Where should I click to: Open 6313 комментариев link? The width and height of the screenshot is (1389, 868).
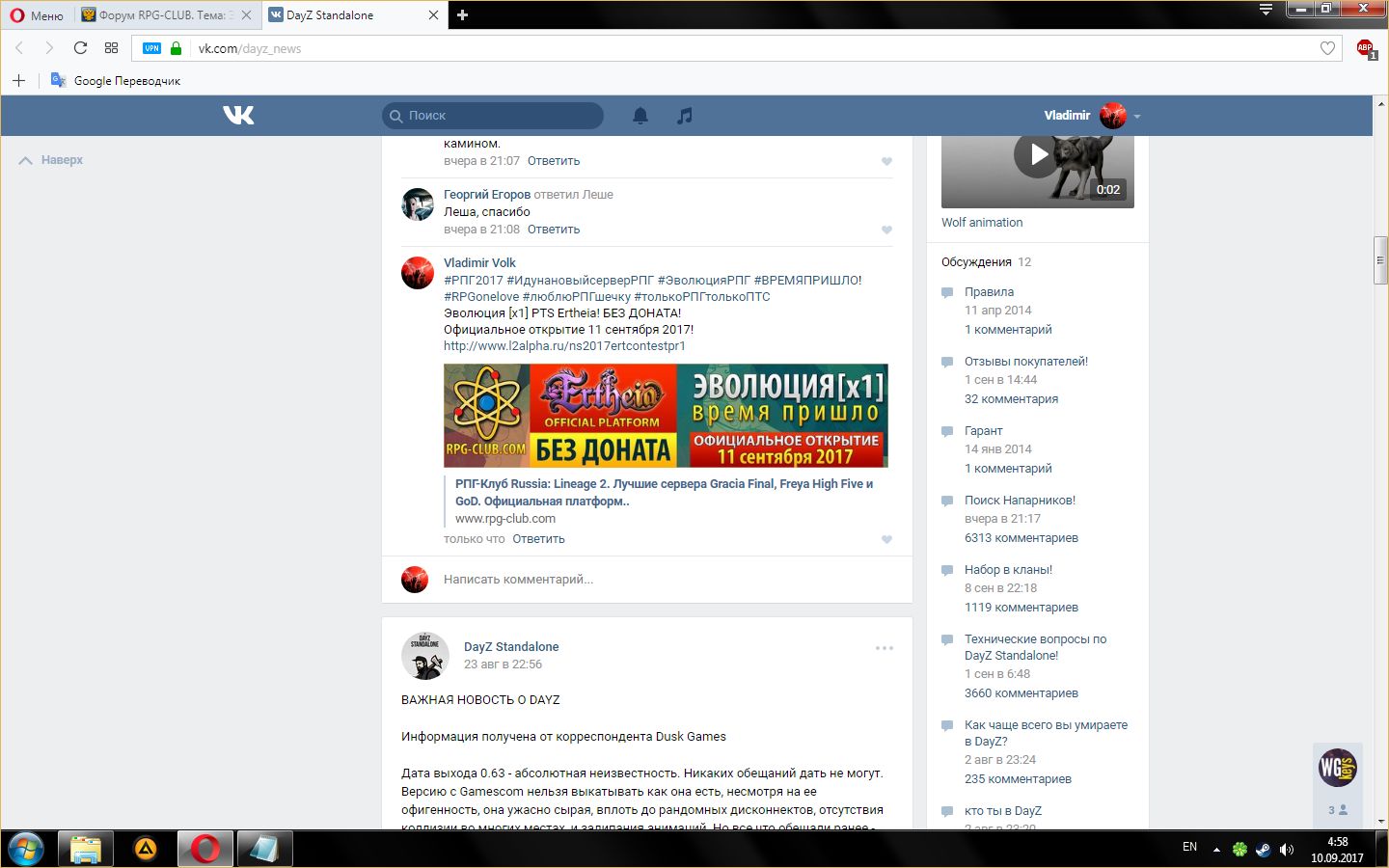[x=1021, y=538]
